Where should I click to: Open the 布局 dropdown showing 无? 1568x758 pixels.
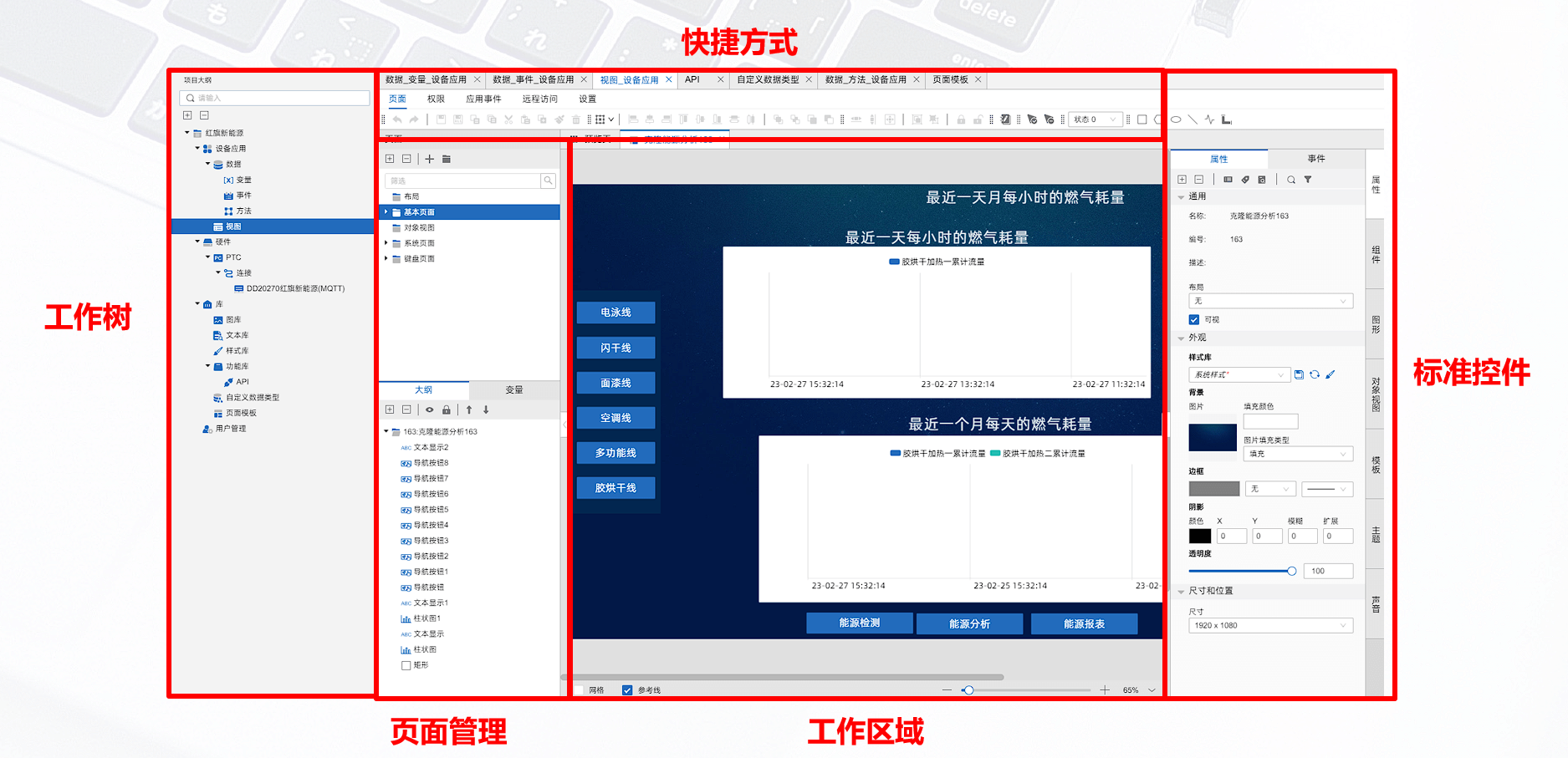click(x=1270, y=300)
